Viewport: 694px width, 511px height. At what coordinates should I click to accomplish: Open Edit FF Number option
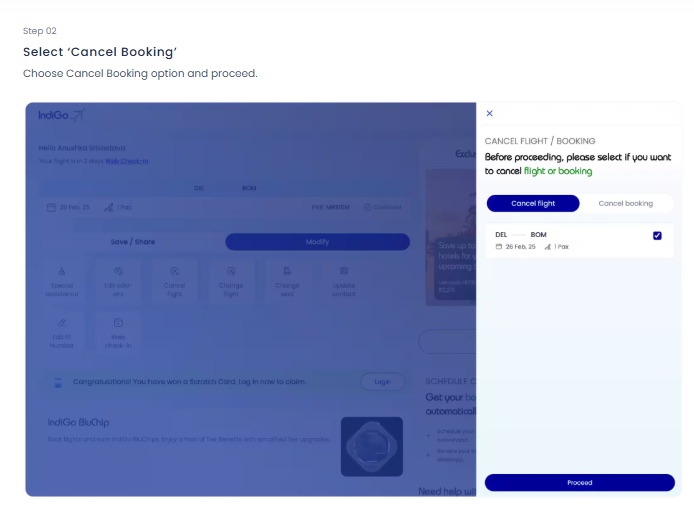click(x=63, y=333)
